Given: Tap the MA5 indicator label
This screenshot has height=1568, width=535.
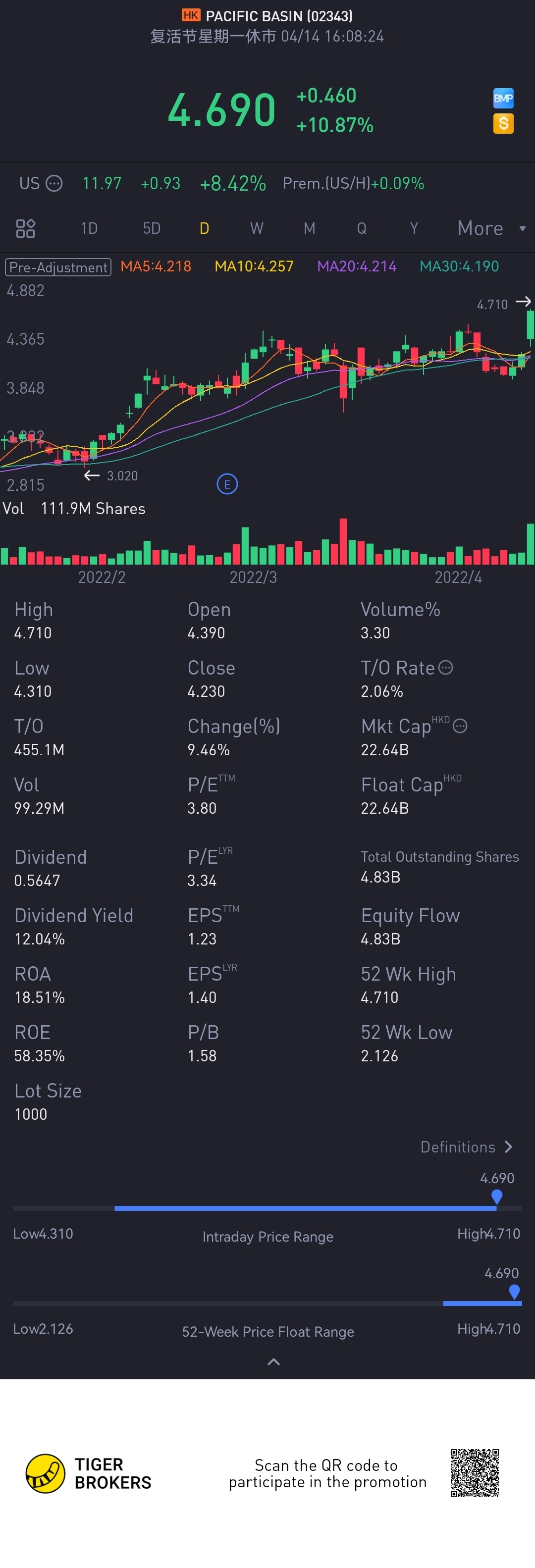Looking at the screenshot, I should click(x=156, y=266).
